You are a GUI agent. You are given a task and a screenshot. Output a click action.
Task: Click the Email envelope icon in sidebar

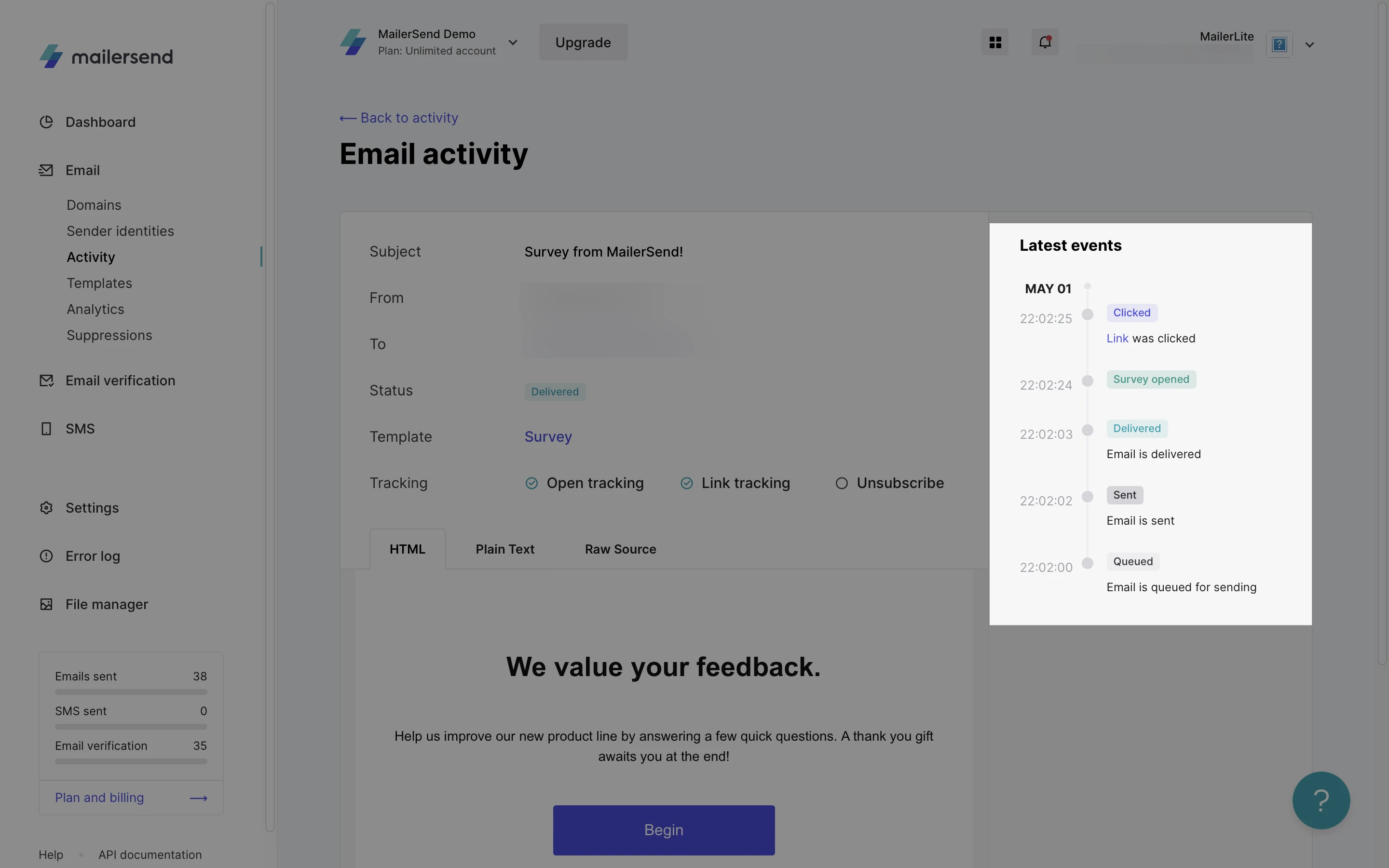(46, 170)
